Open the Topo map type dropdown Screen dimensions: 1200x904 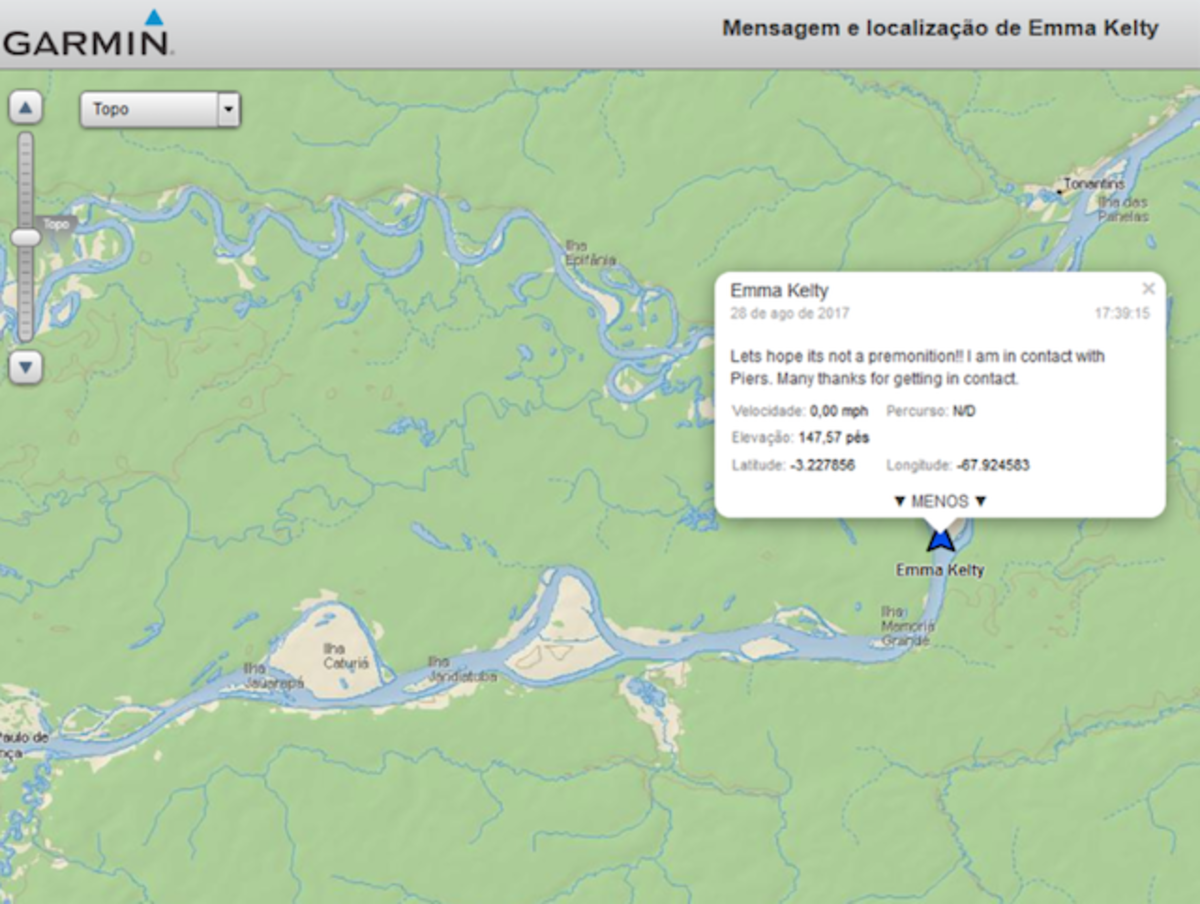(160, 110)
